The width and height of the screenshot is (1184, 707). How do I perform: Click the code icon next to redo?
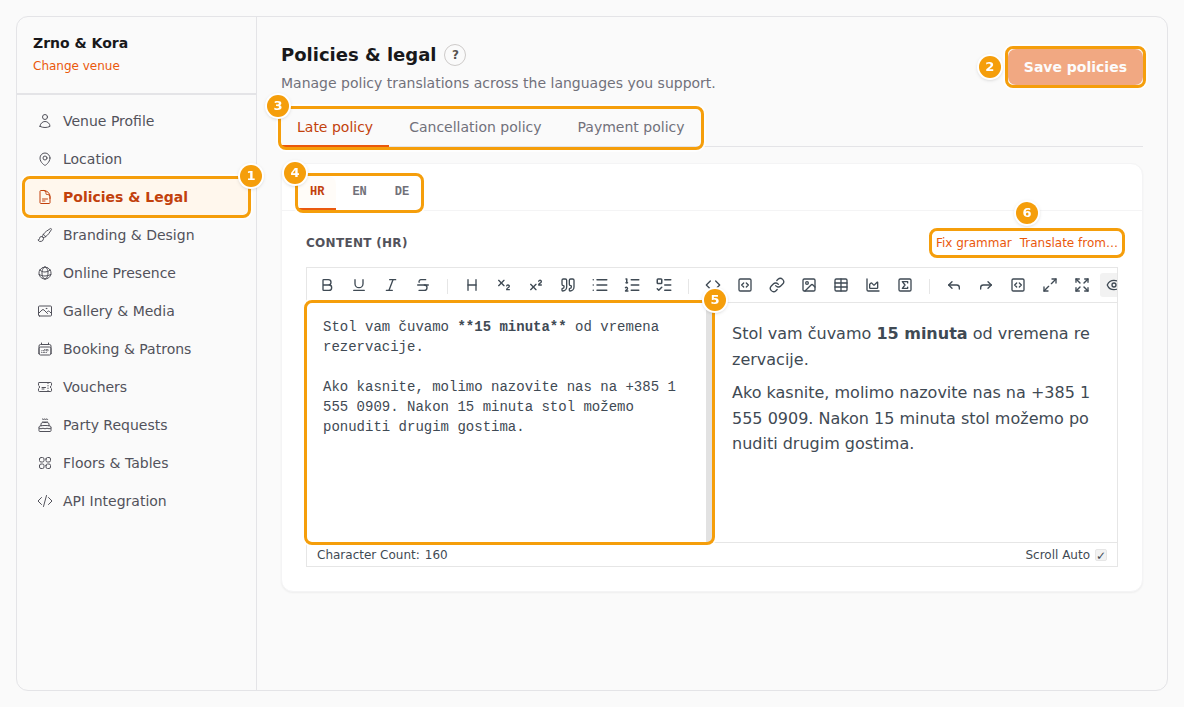[x=1018, y=285]
